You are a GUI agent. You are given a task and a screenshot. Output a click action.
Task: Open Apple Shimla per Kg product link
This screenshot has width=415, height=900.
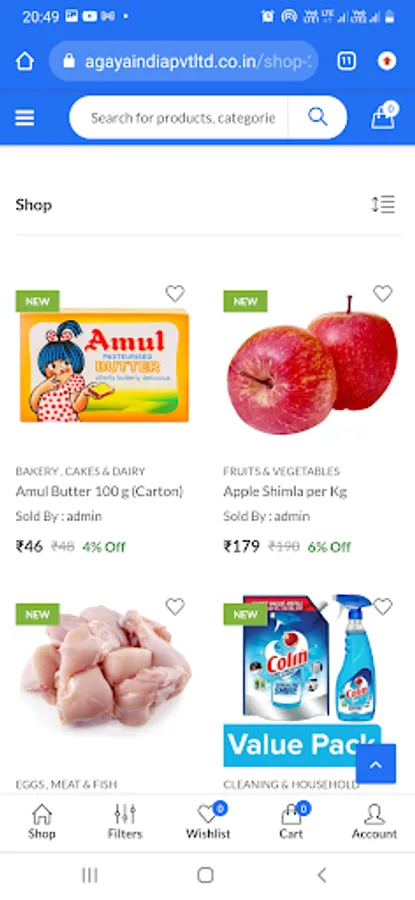click(x=285, y=491)
